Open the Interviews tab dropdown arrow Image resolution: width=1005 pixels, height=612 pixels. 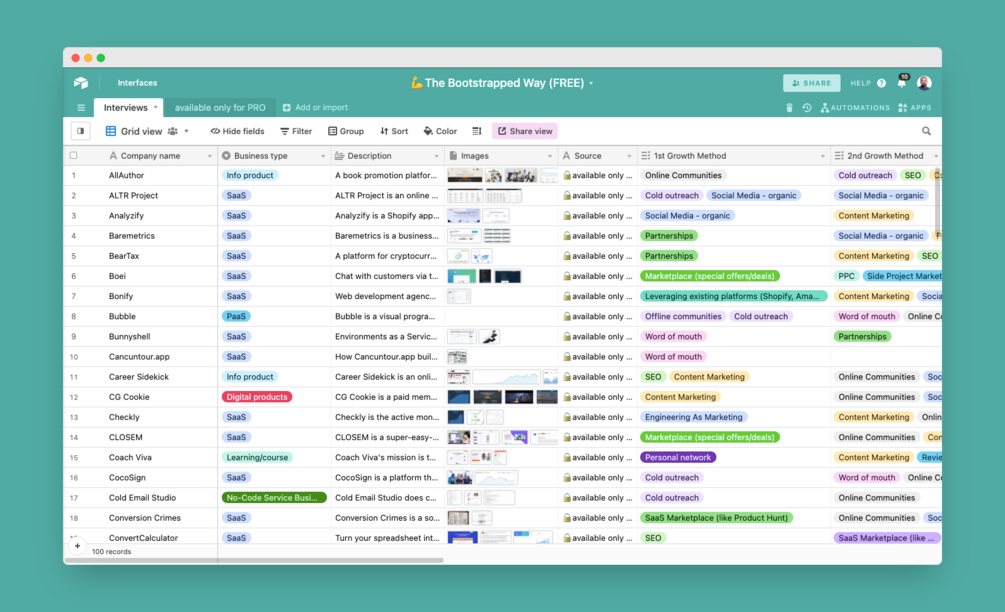click(155, 107)
